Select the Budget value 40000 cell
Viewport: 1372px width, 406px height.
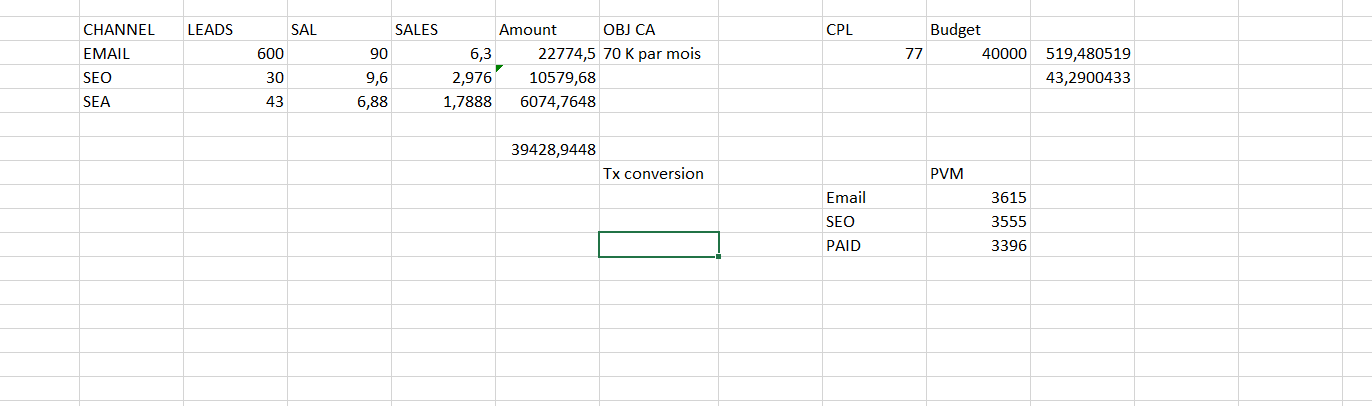(x=978, y=54)
